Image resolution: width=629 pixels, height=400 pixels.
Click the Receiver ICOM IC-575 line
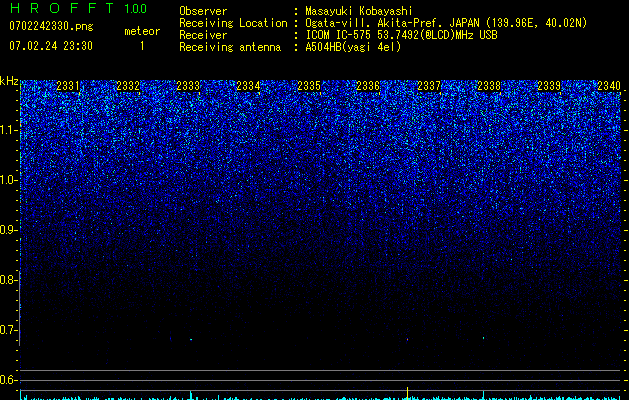(x=401, y=35)
